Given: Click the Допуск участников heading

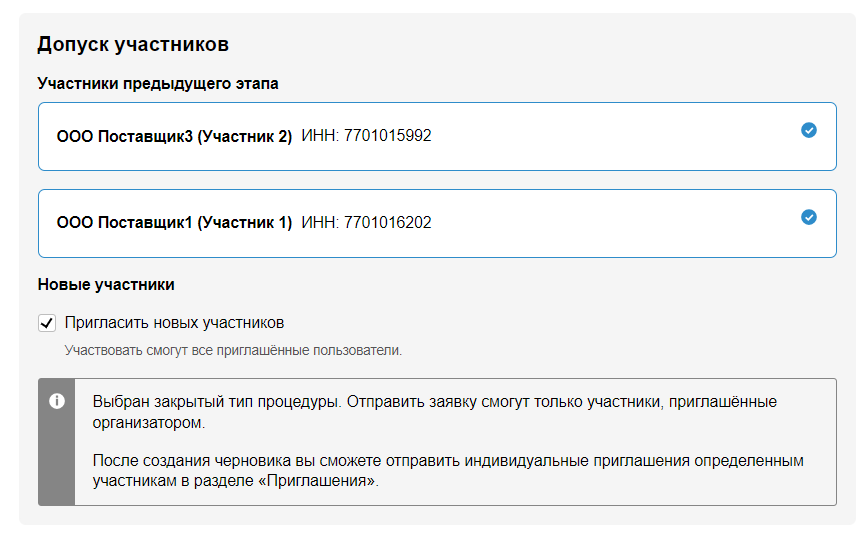Looking at the screenshot, I should click(133, 44).
